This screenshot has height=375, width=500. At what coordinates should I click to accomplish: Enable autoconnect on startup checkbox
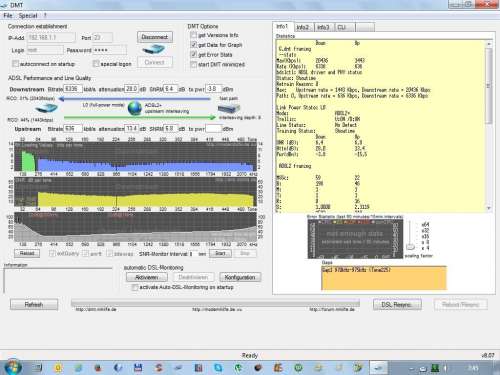15,63
